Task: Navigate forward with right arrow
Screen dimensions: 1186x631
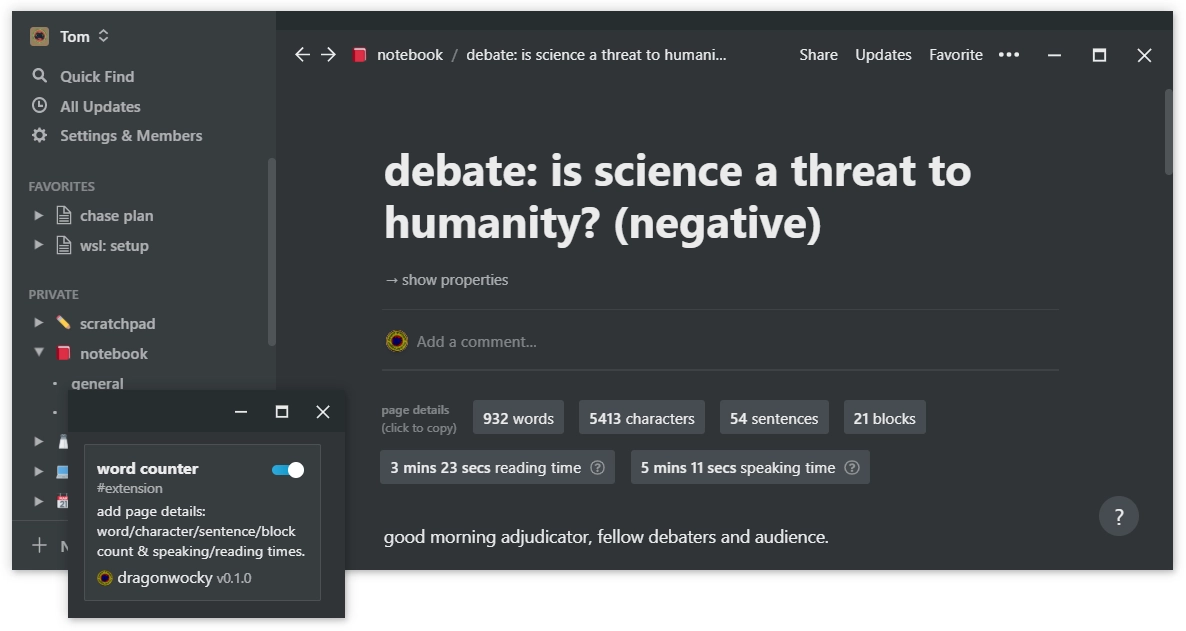Action: point(328,55)
